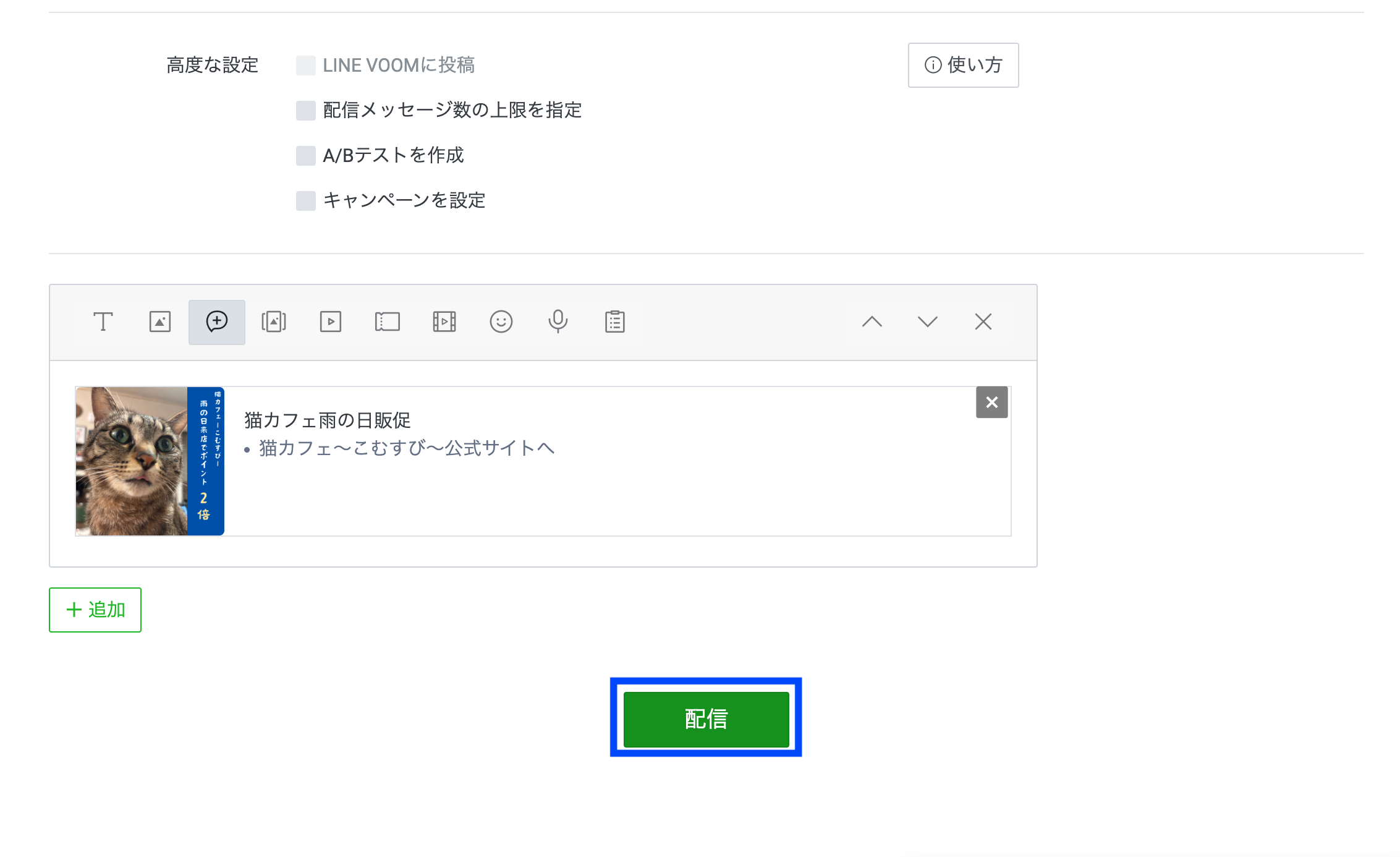Check the A/Bテストを作成 option
The image size is (1400, 857).
tap(306, 156)
